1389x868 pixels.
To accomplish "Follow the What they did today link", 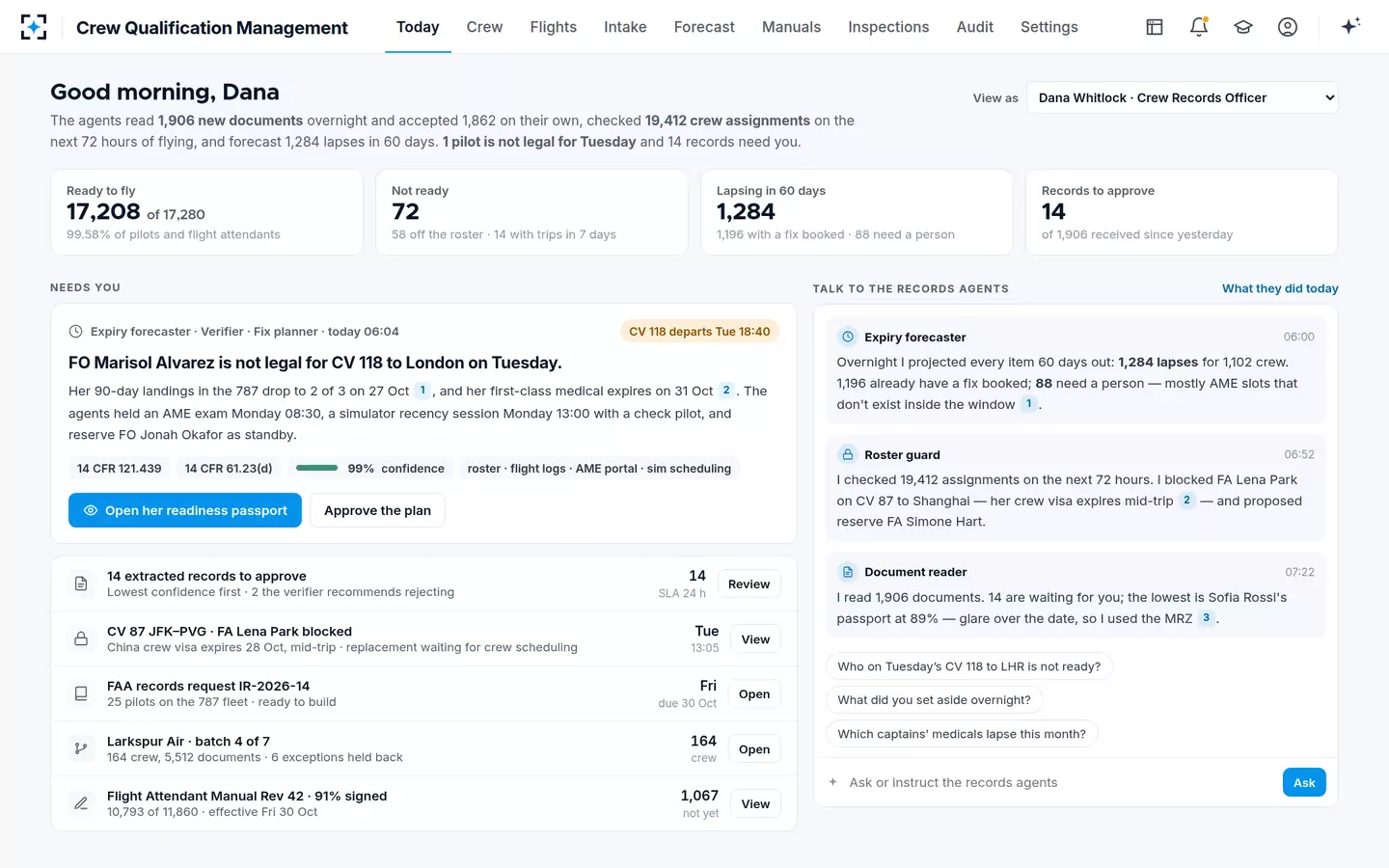I will [1280, 288].
